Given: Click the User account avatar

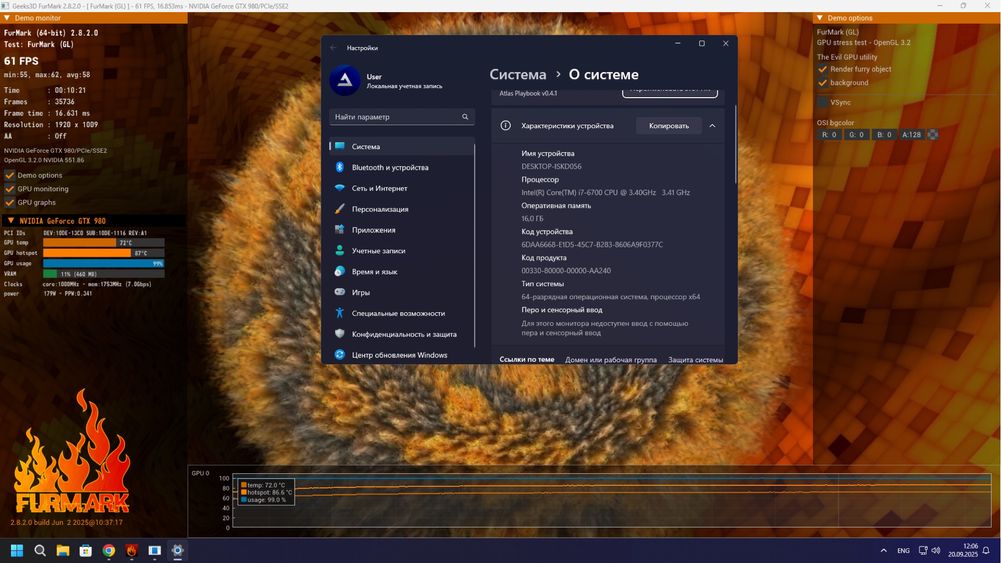Looking at the screenshot, I should 345,80.
